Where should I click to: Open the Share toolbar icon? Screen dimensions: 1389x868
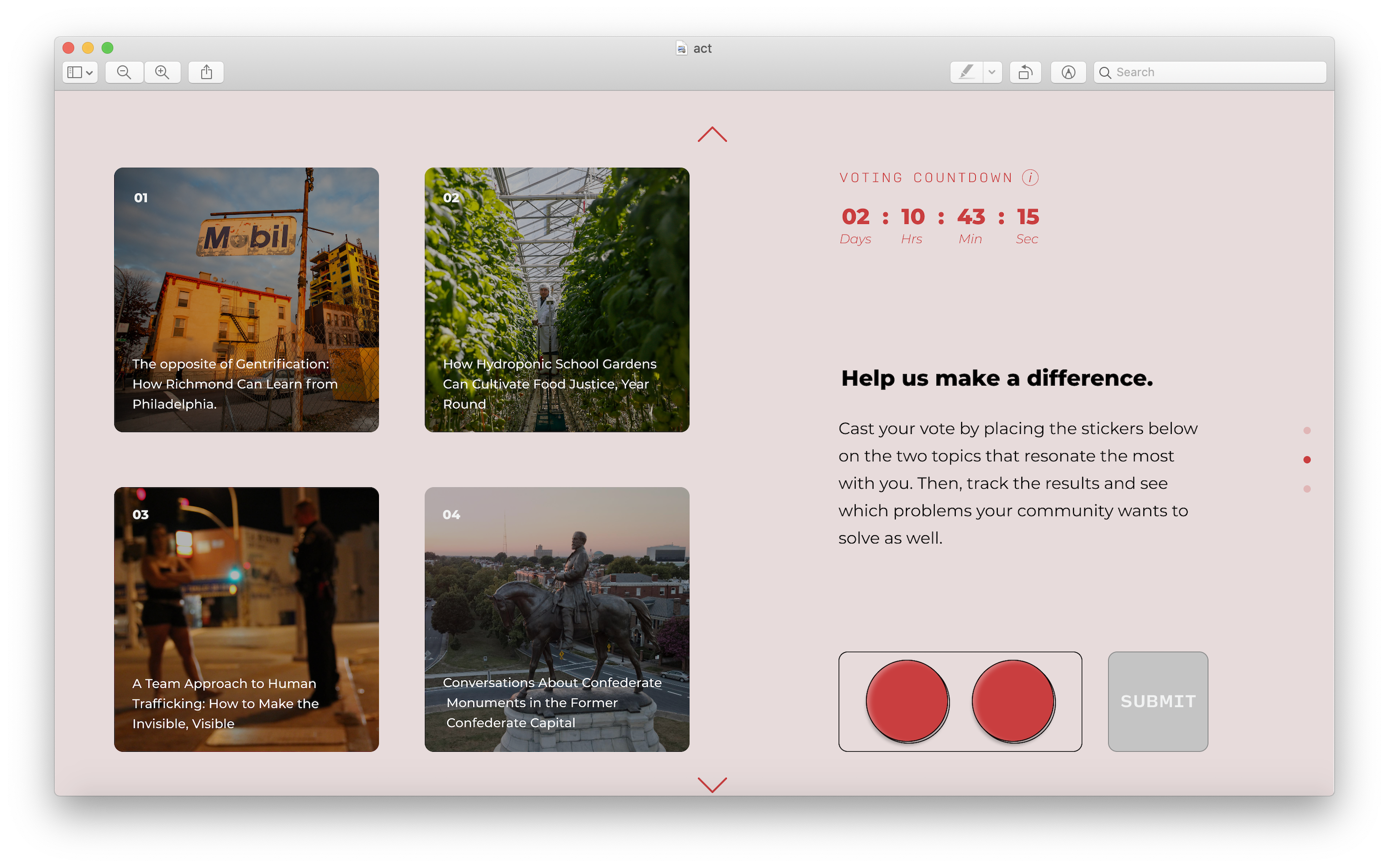click(x=206, y=72)
